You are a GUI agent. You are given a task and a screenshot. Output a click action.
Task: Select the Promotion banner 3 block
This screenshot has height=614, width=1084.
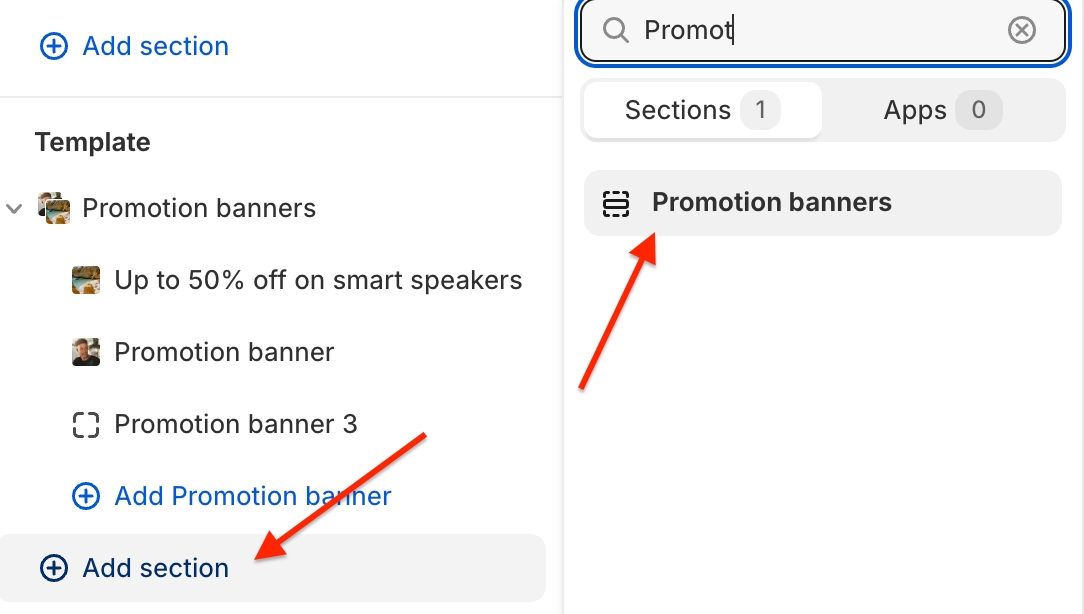pyautogui.click(x=236, y=424)
